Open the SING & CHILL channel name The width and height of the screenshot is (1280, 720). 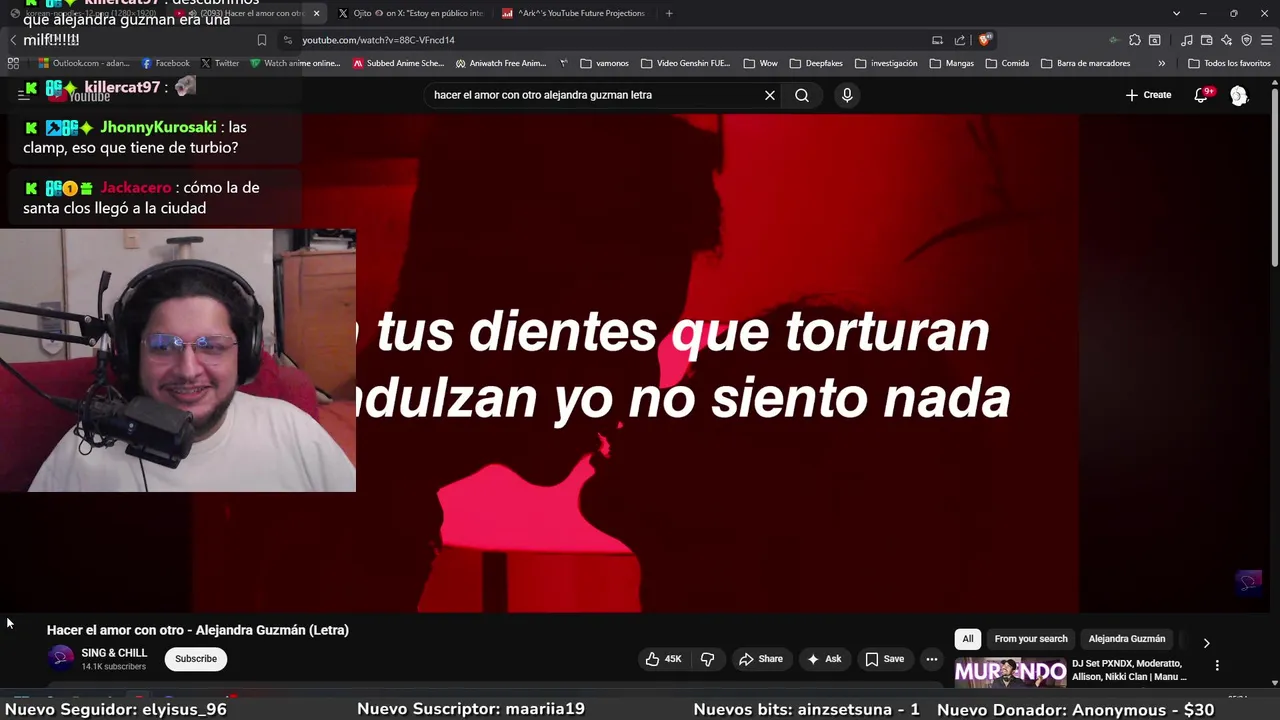114,653
